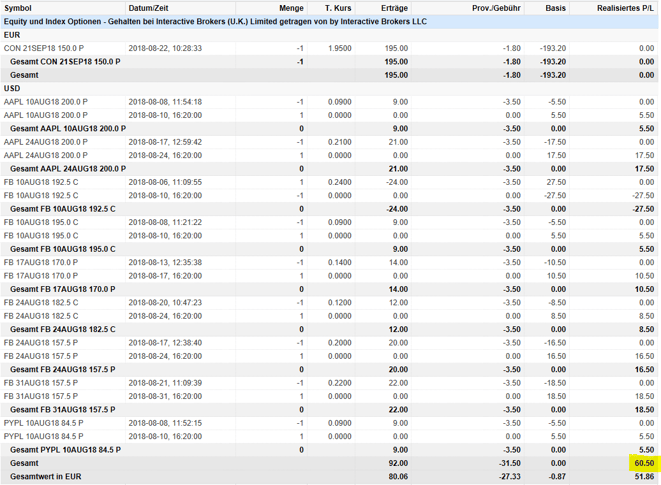Click timestamp 2018-08-08, 11:52:15
The image size is (661, 485).
(165, 423)
